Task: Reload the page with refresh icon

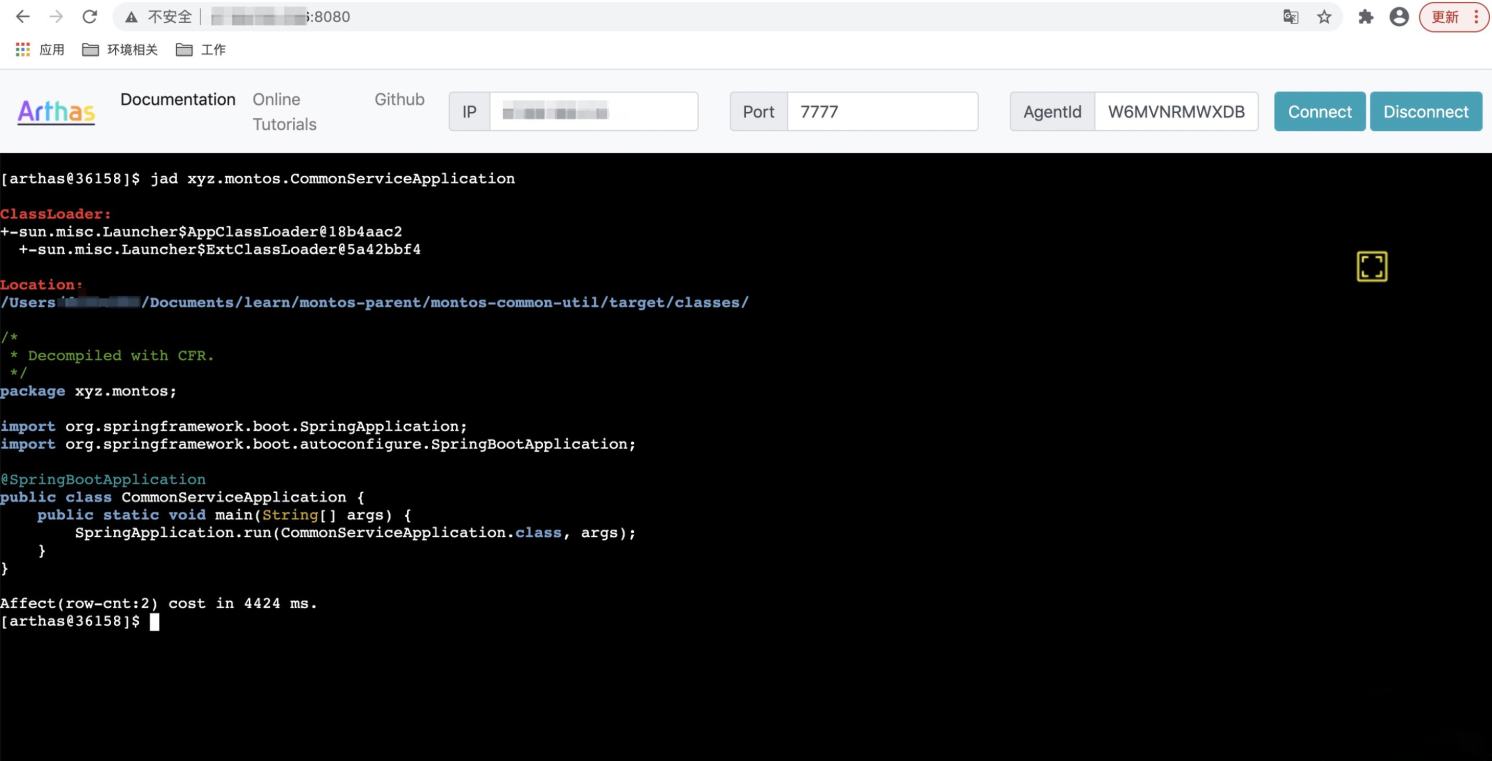Action: point(89,17)
